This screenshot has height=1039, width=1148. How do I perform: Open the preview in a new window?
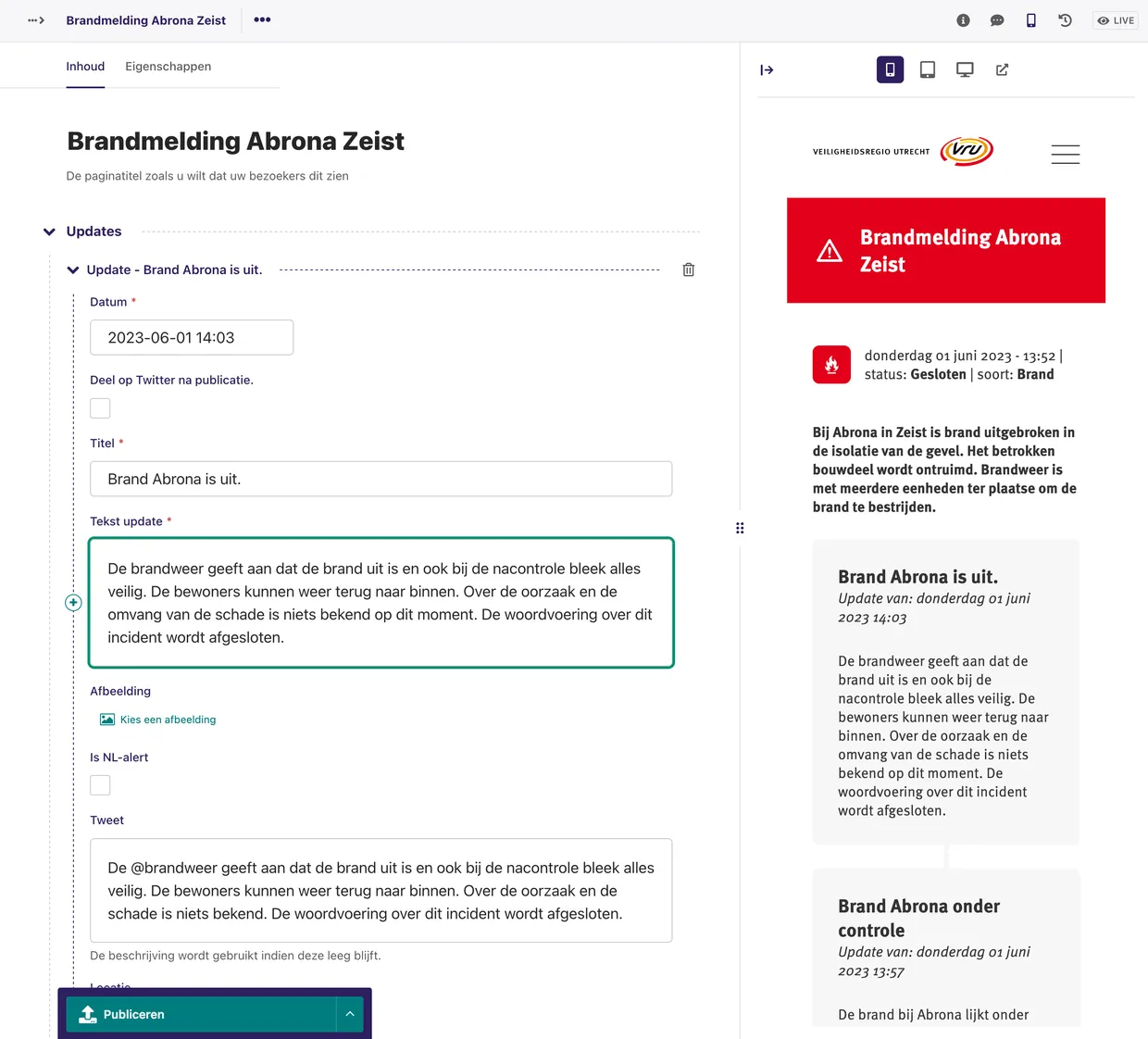[1002, 69]
